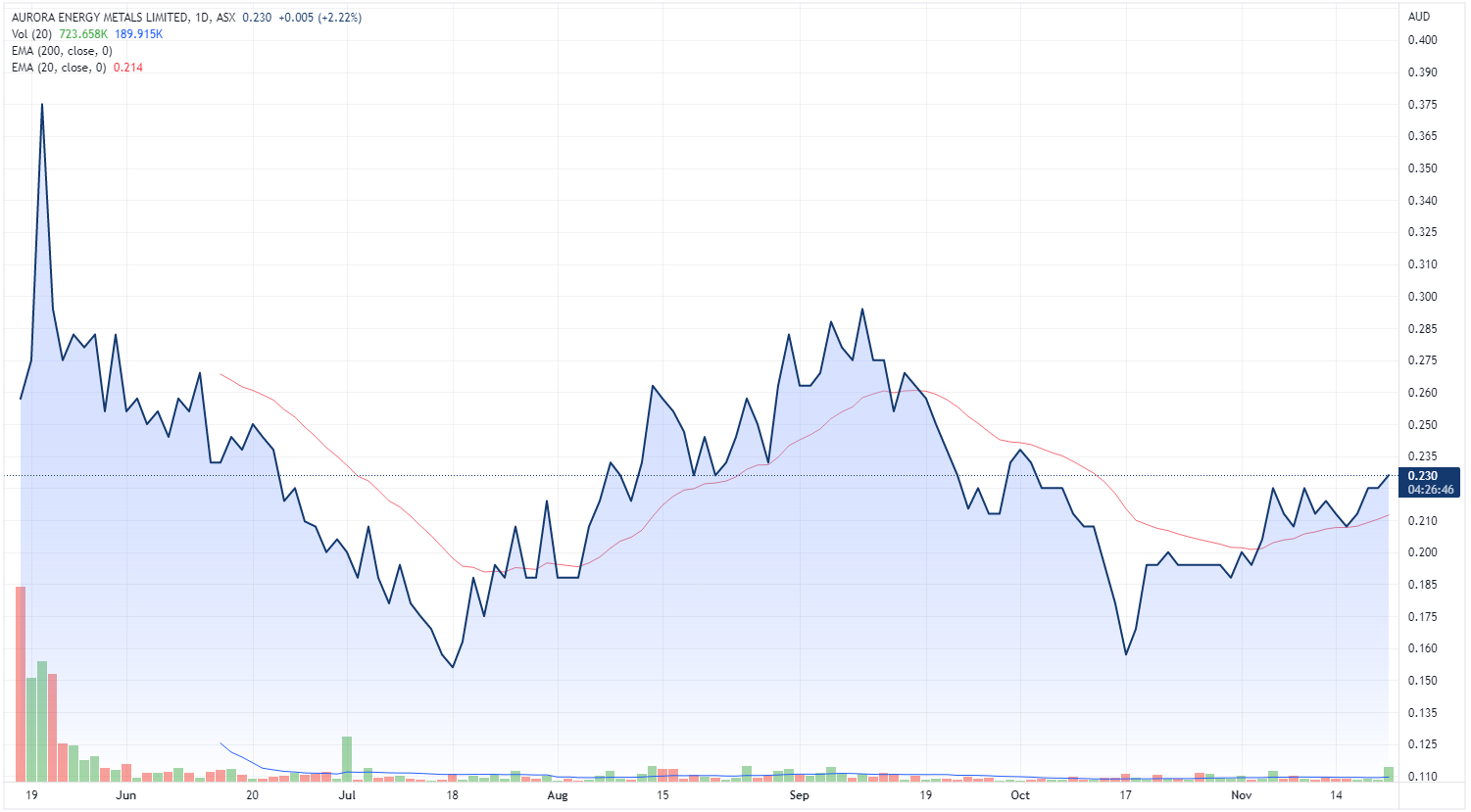Click the 0.260 price axis label
The height and width of the screenshot is (812, 1471).
pyautogui.click(x=1423, y=393)
